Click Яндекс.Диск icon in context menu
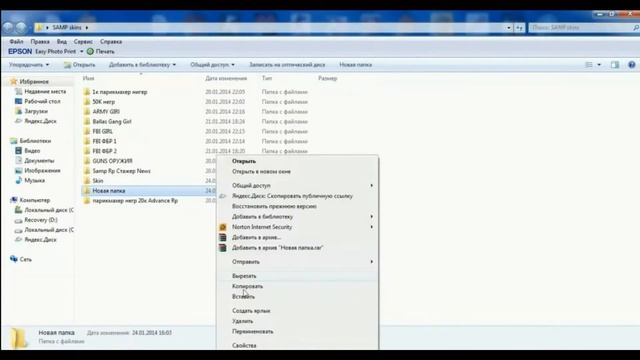Viewport: 640px width, 360px height. [222, 196]
